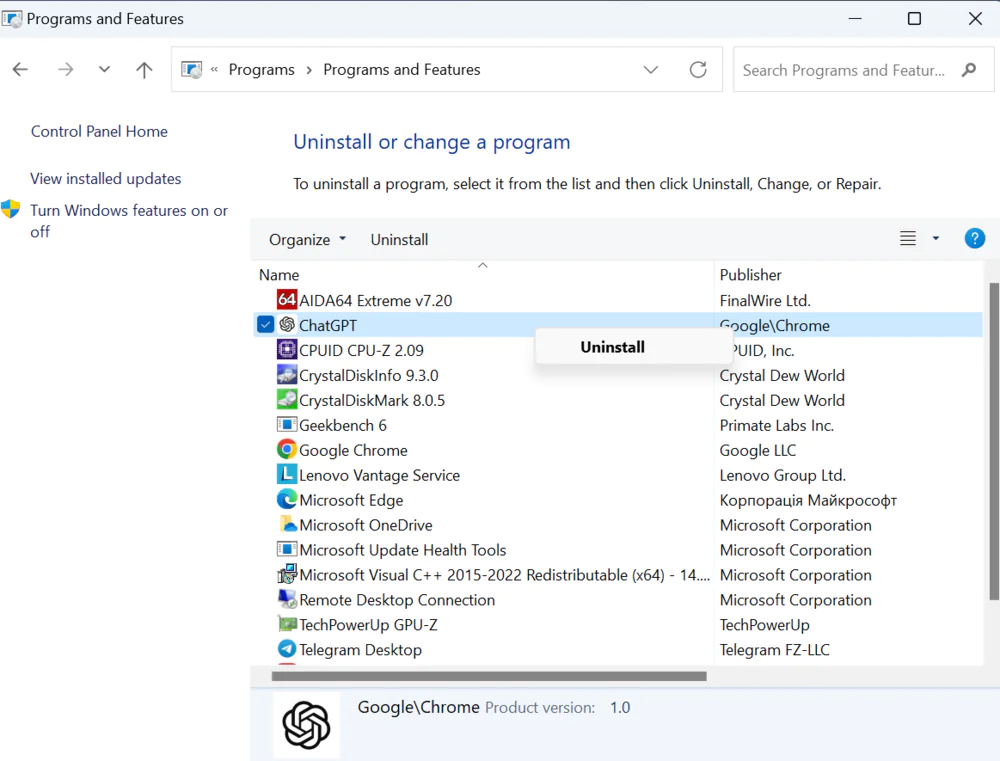Click the vertical scrollbar thumb

[994, 441]
